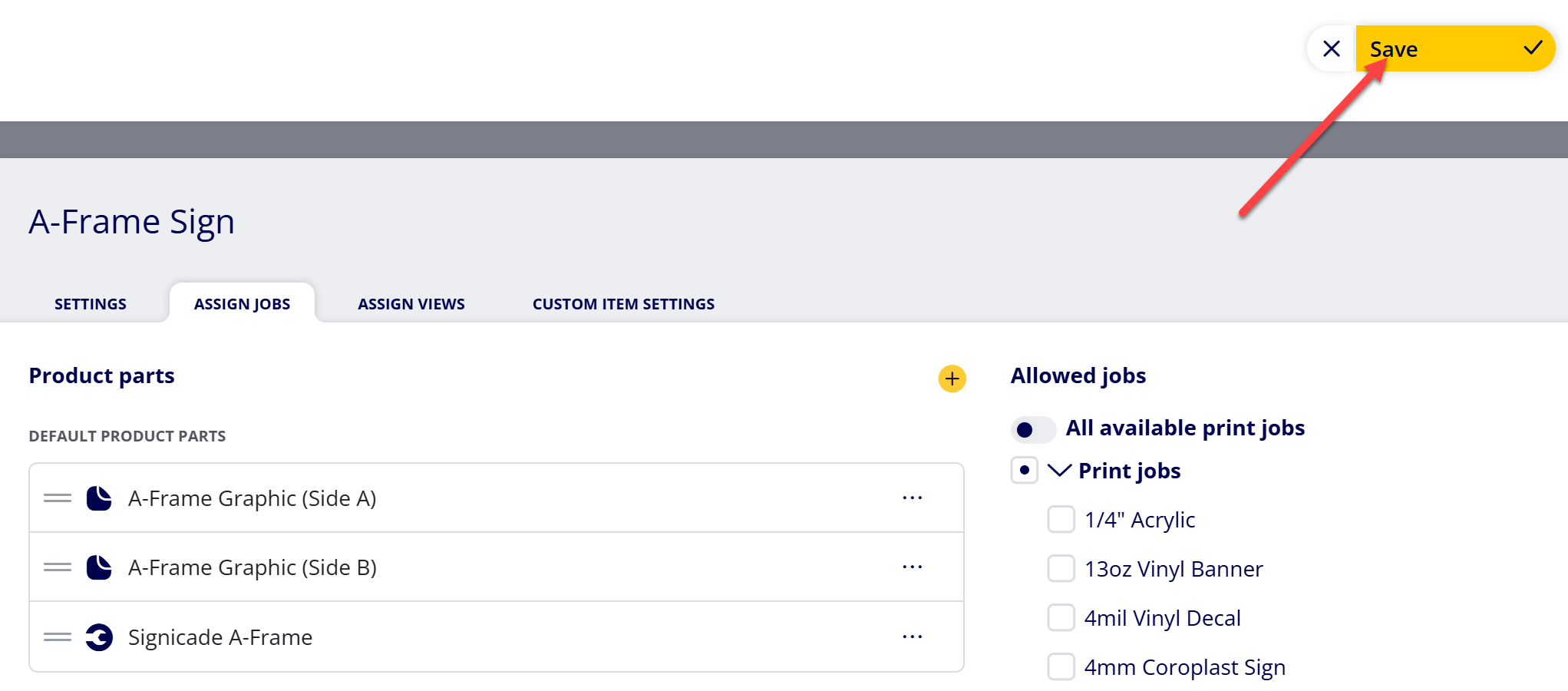Enable the 13oz Vinyl Banner checkbox
This screenshot has width=1568, height=691.
(1061, 569)
